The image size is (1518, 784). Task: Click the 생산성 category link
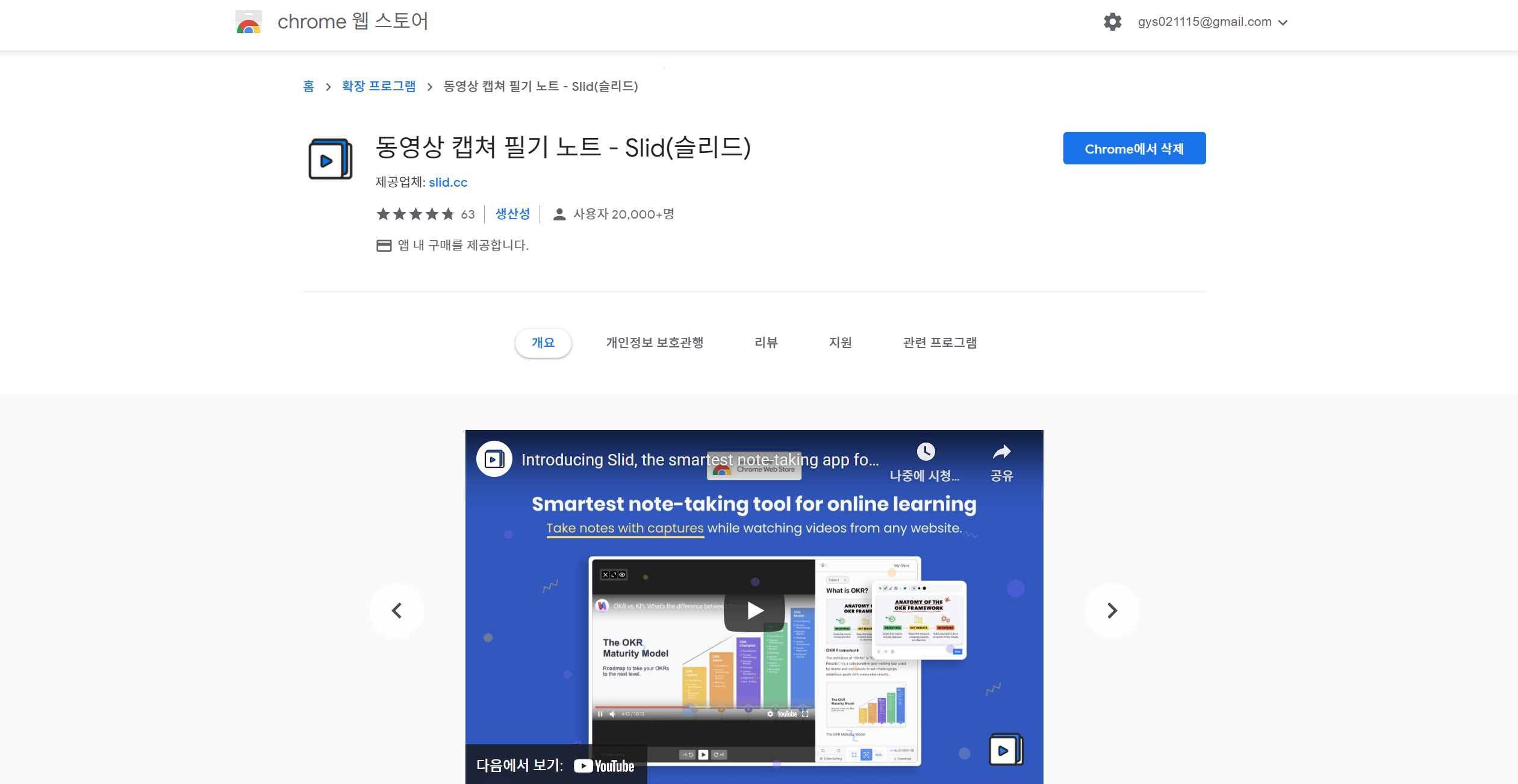point(512,214)
